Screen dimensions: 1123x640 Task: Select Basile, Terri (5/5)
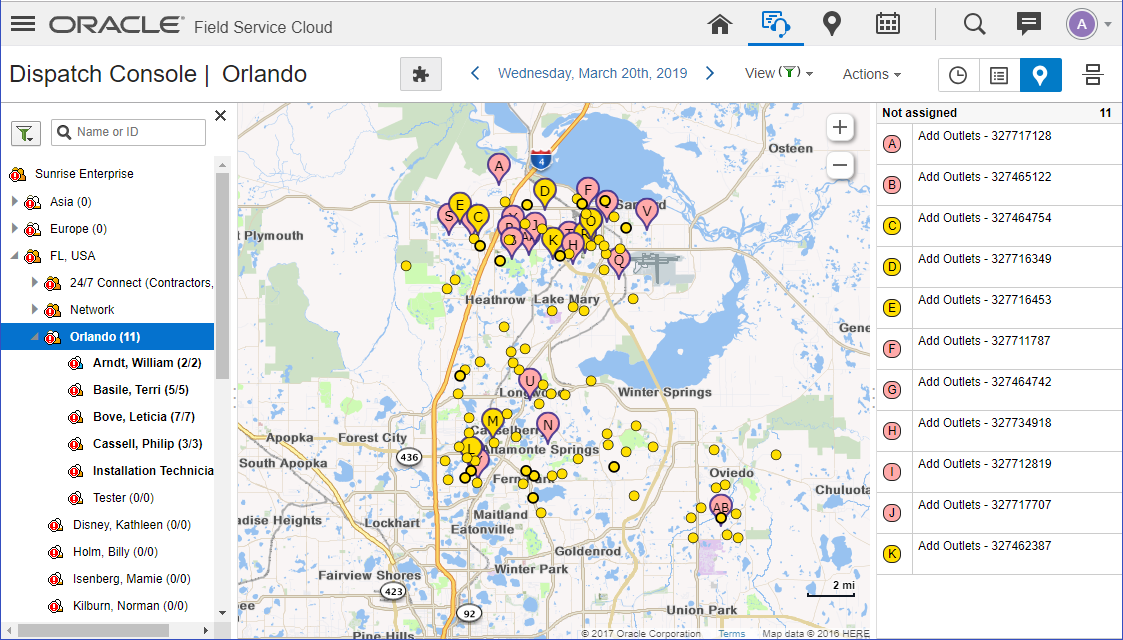pyautogui.click(x=140, y=390)
